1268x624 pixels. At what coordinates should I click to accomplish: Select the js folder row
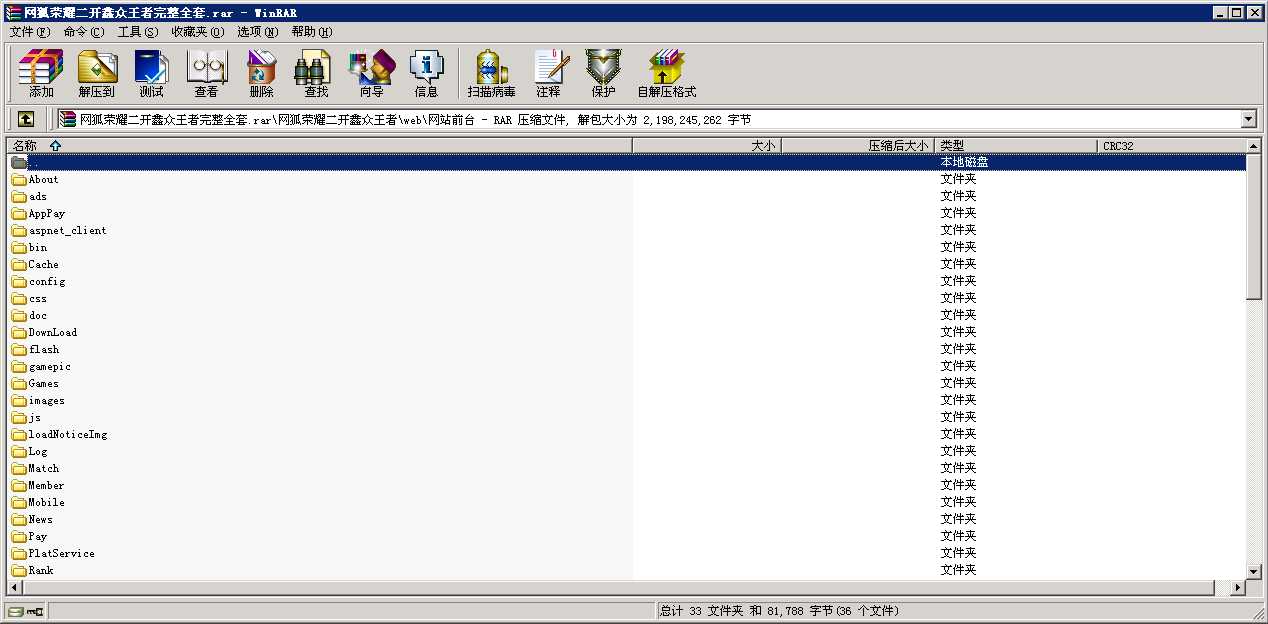(626, 418)
